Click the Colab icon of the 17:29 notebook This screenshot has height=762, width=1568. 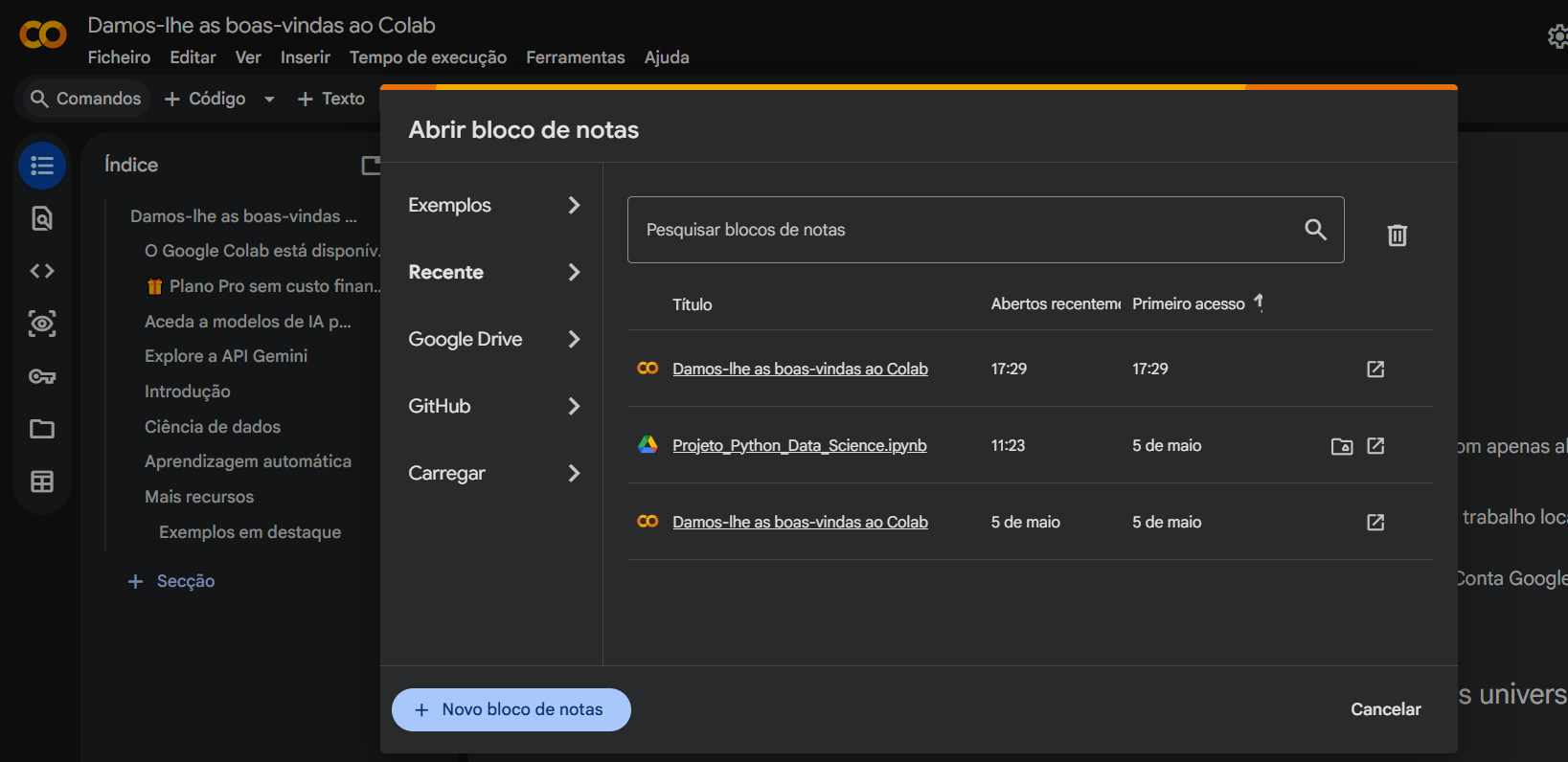pyautogui.click(x=648, y=368)
